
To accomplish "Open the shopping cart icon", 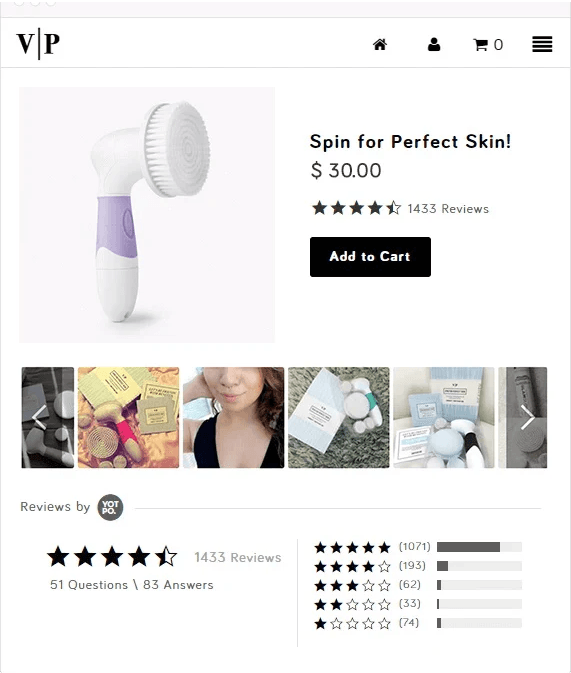I will [488, 44].
